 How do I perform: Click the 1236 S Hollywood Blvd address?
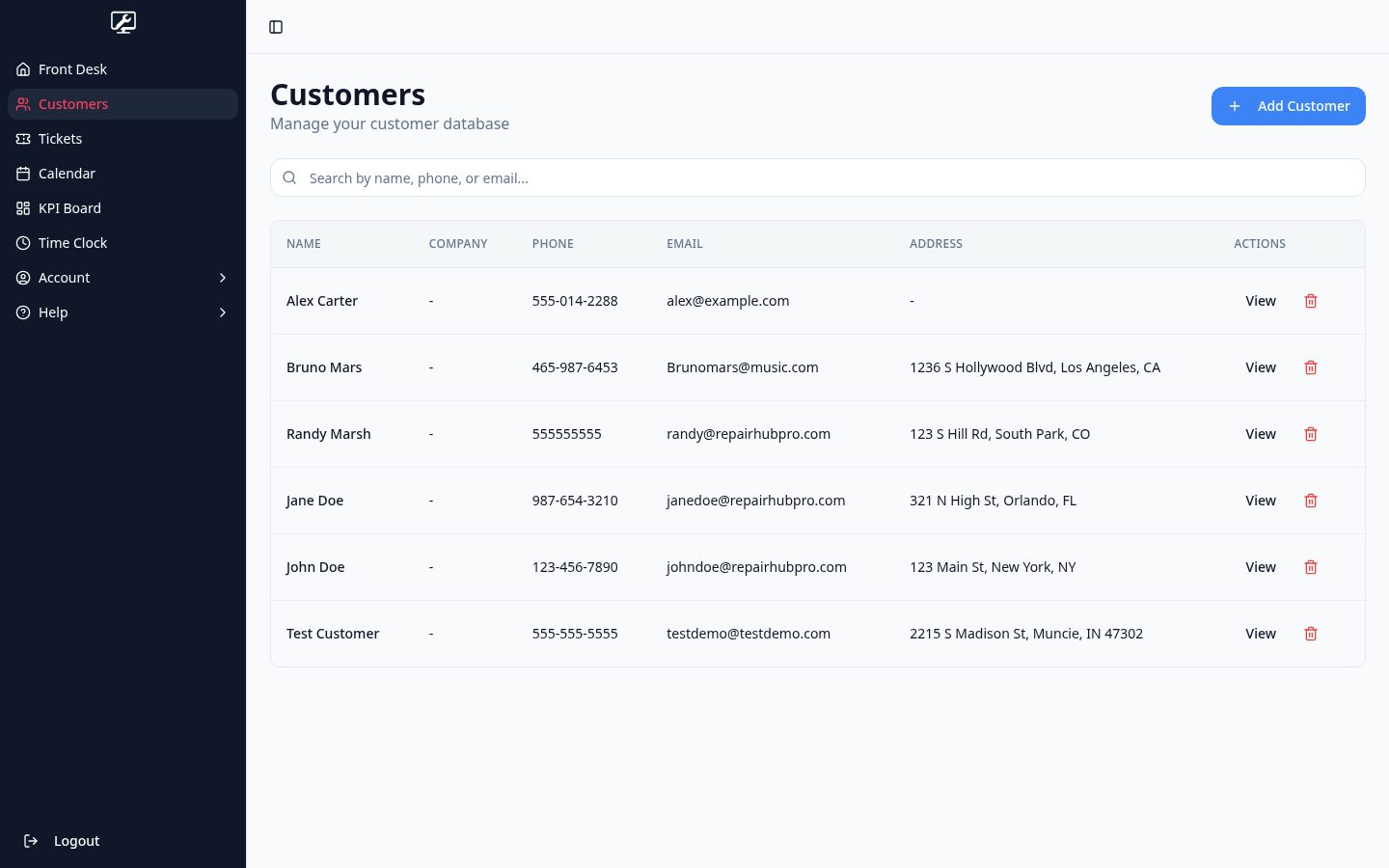click(x=1035, y=367)
